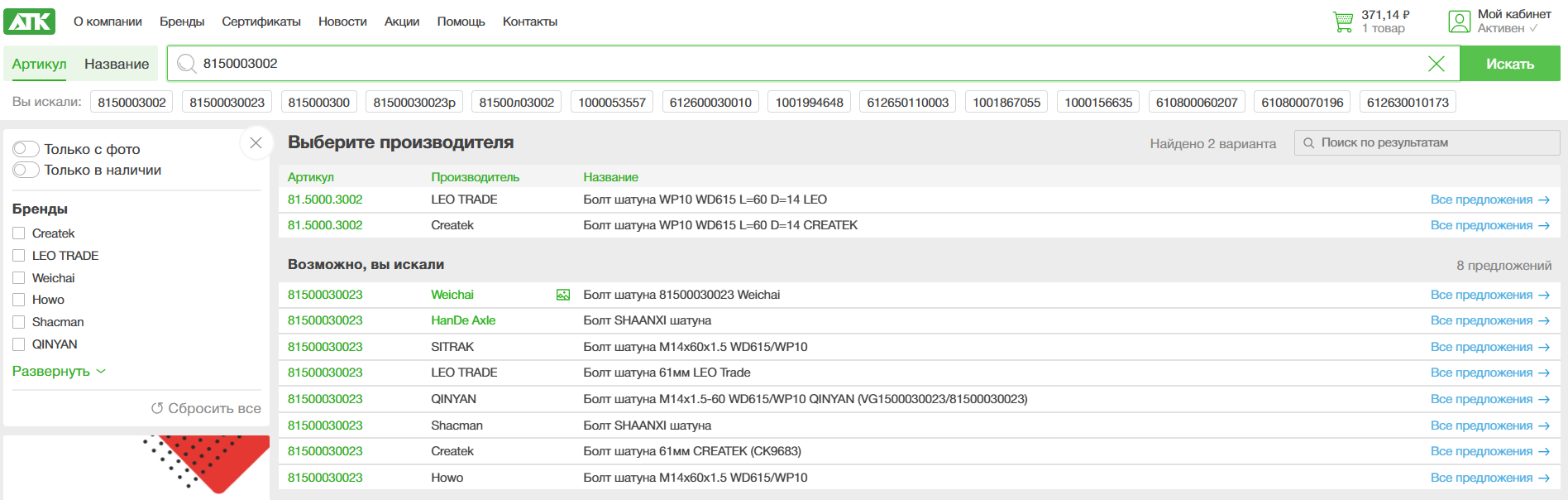Click the ATK logo
Image resolution: width=1568 pixels, height=500 pixels.
coord(29,22)
